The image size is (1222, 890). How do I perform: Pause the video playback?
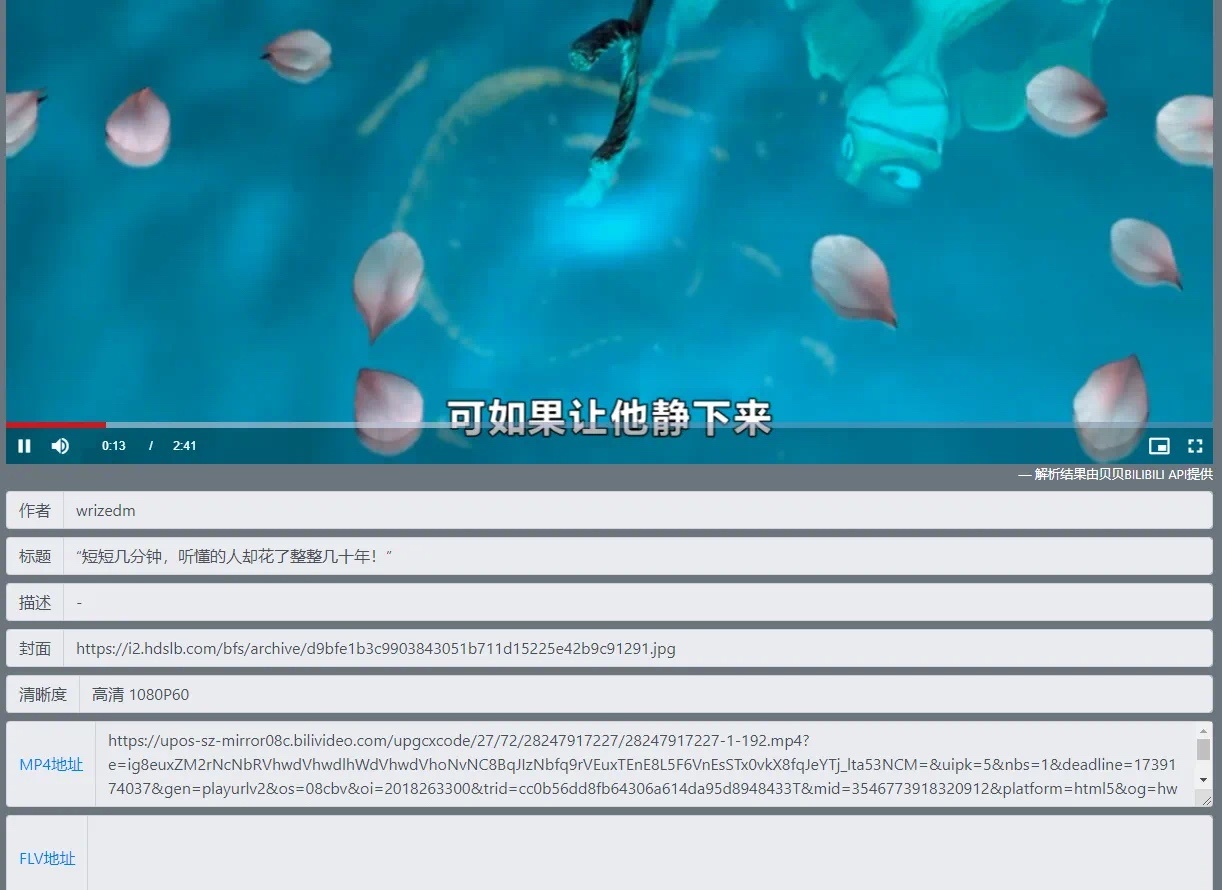click(x=25, y=446)
